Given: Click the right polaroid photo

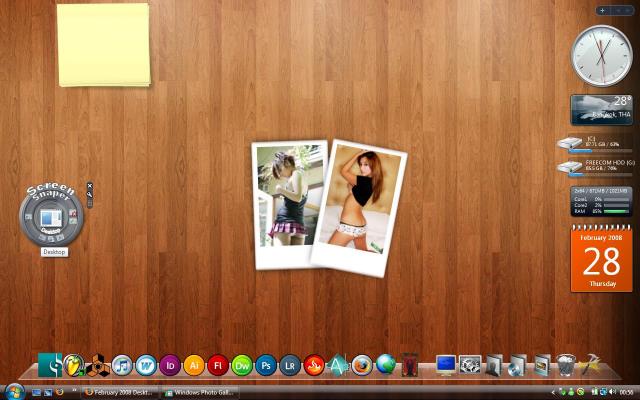Looking at the screenshot, I should [x=361, y=208].
